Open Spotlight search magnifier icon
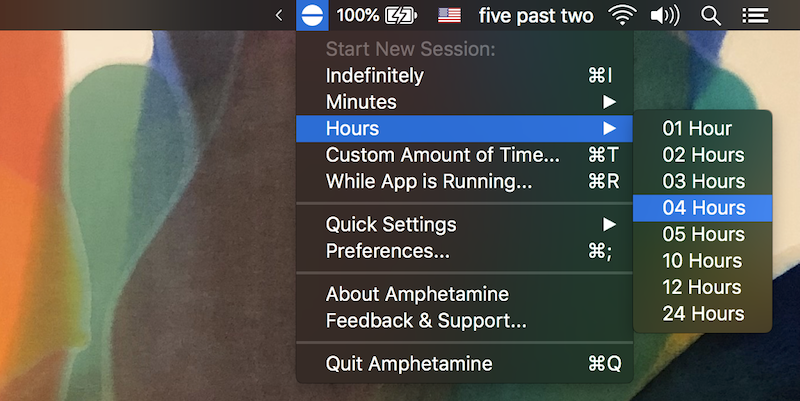 point(711,15)
